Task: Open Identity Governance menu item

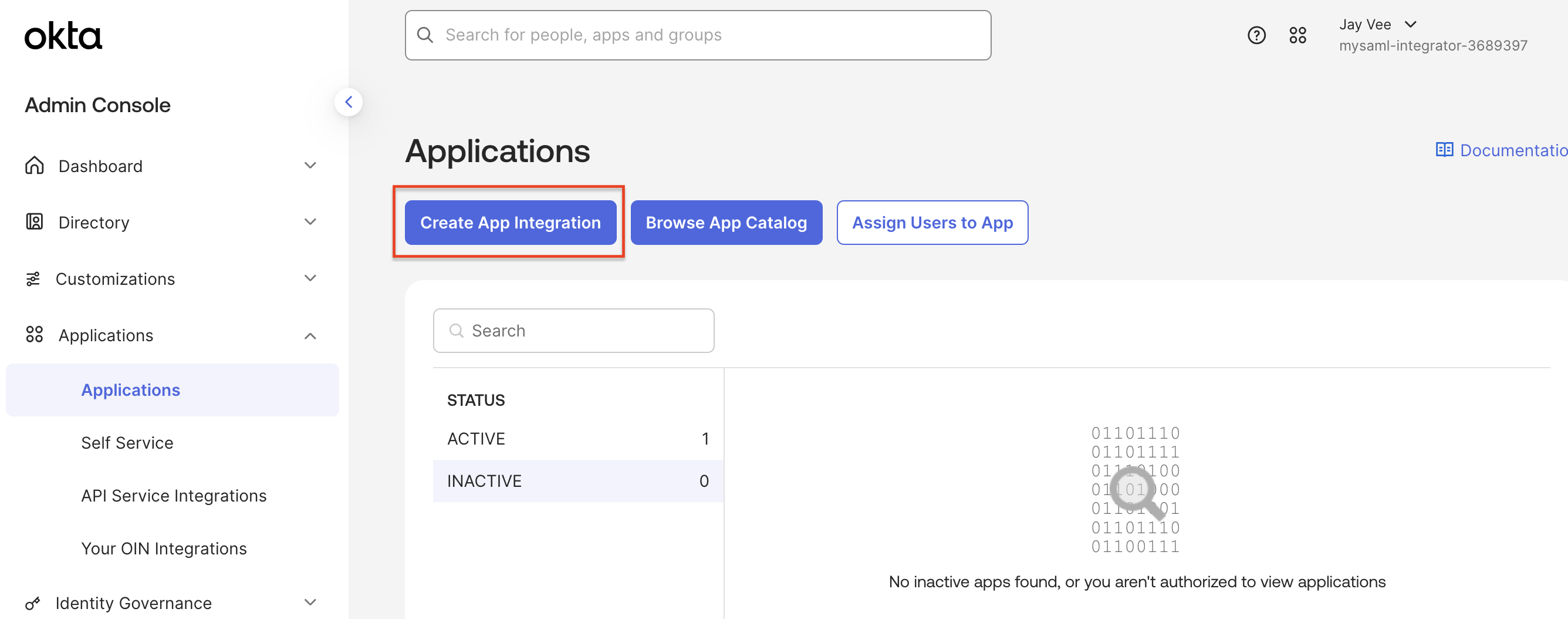Action: [173, 603]
